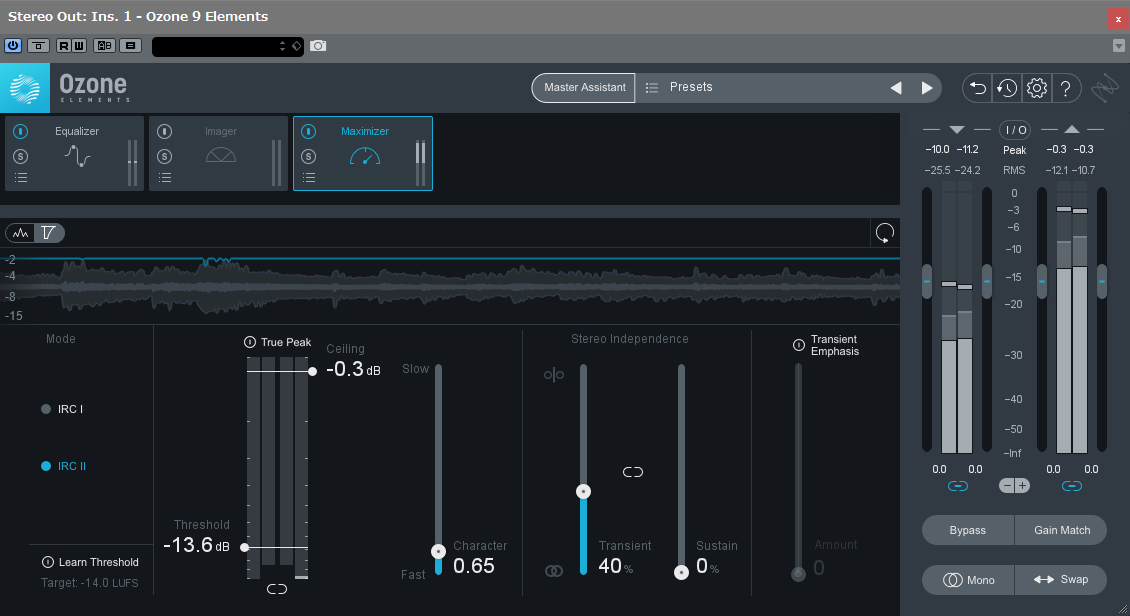
Task: Open the Undo History clock icon
Action: click(1007, 88)
